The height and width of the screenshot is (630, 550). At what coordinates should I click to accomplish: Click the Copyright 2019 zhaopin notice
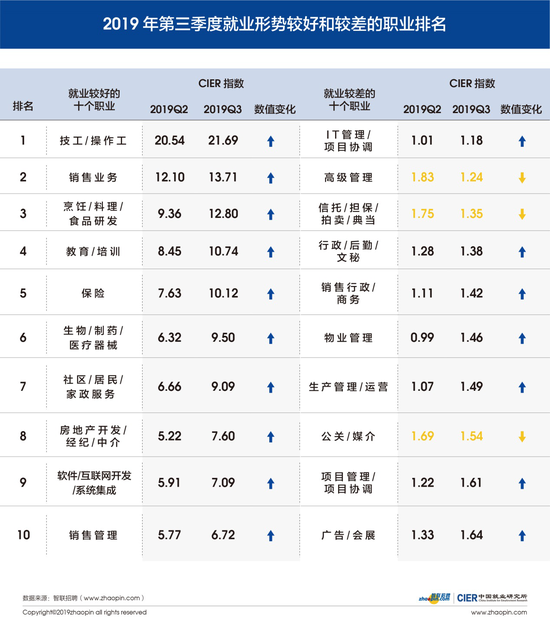pyautogui.click(x=84, y=613)
